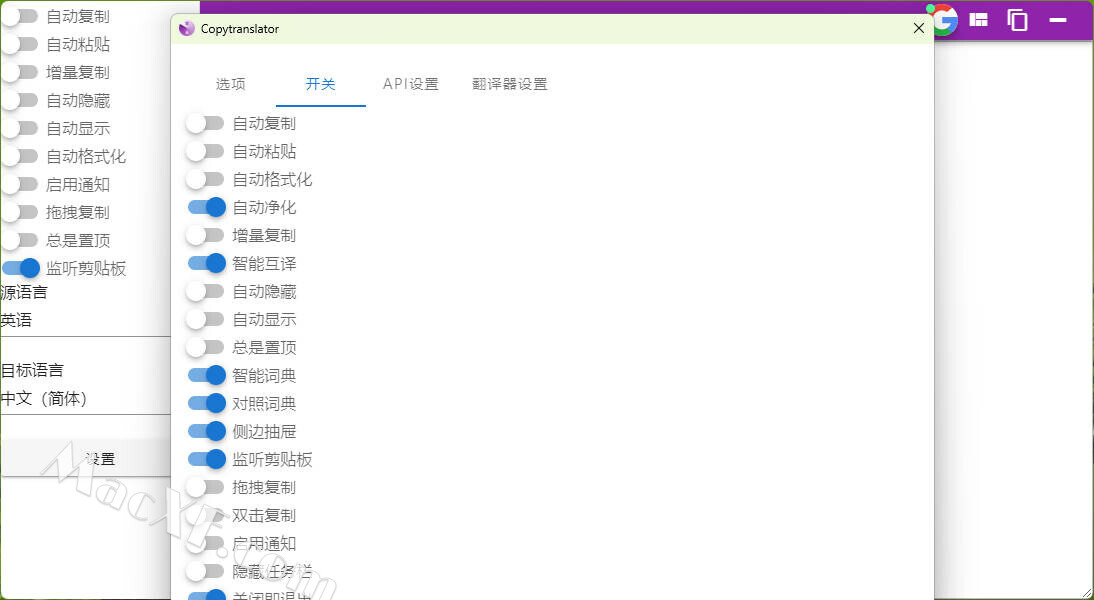The width and height of the screenshot is (1094, 600).
Task: Minimize the main window with the dash icon
Action: point(1057,20)
